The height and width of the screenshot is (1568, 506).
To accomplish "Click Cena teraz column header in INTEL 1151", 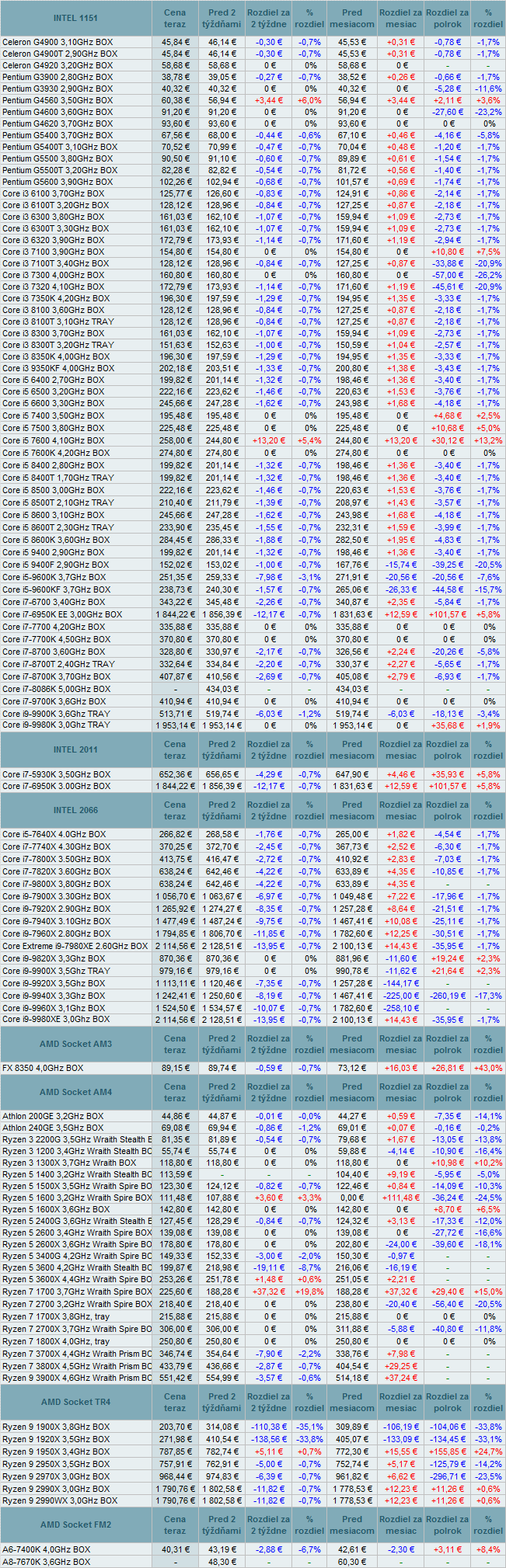I will coord(175,18).
